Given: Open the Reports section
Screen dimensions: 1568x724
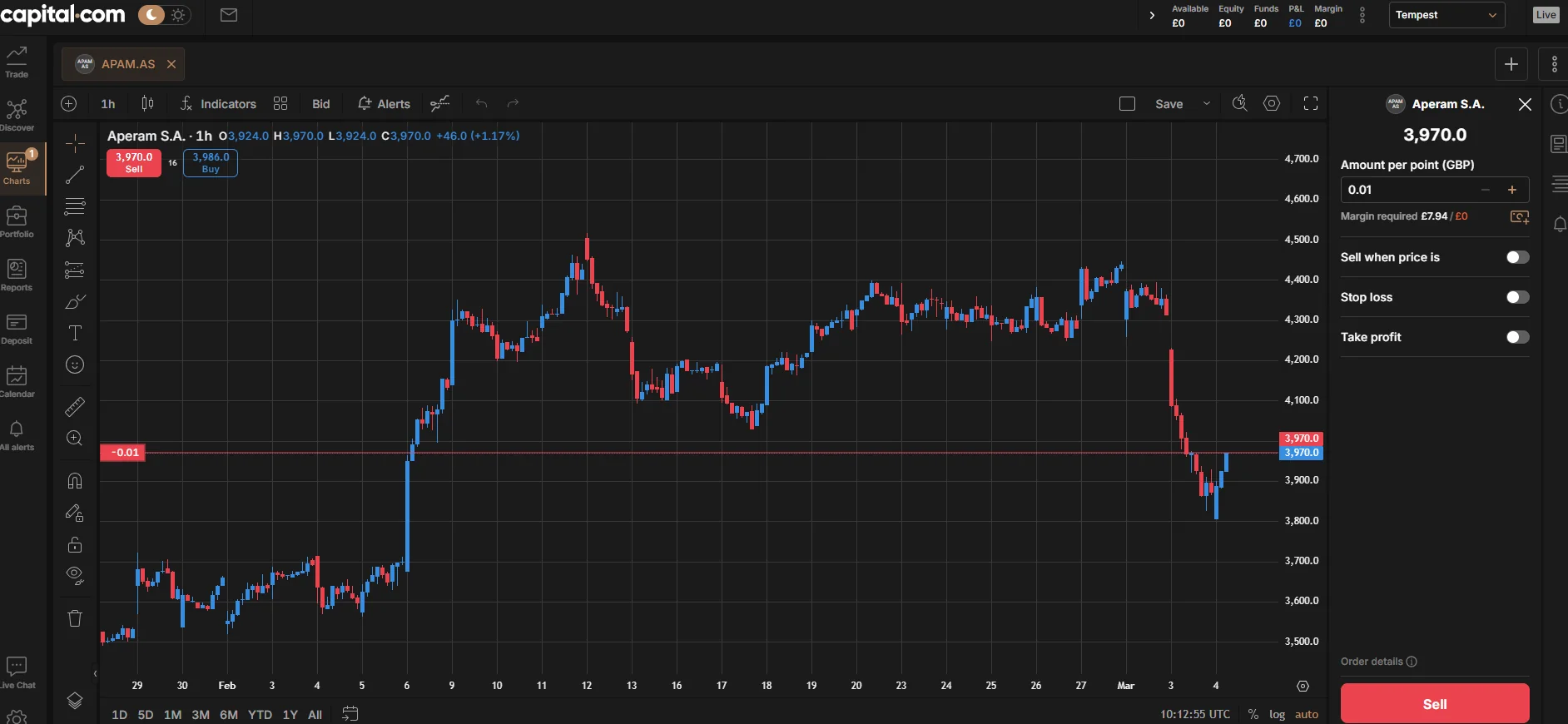Looking at the screenshot, I should 17,275.
